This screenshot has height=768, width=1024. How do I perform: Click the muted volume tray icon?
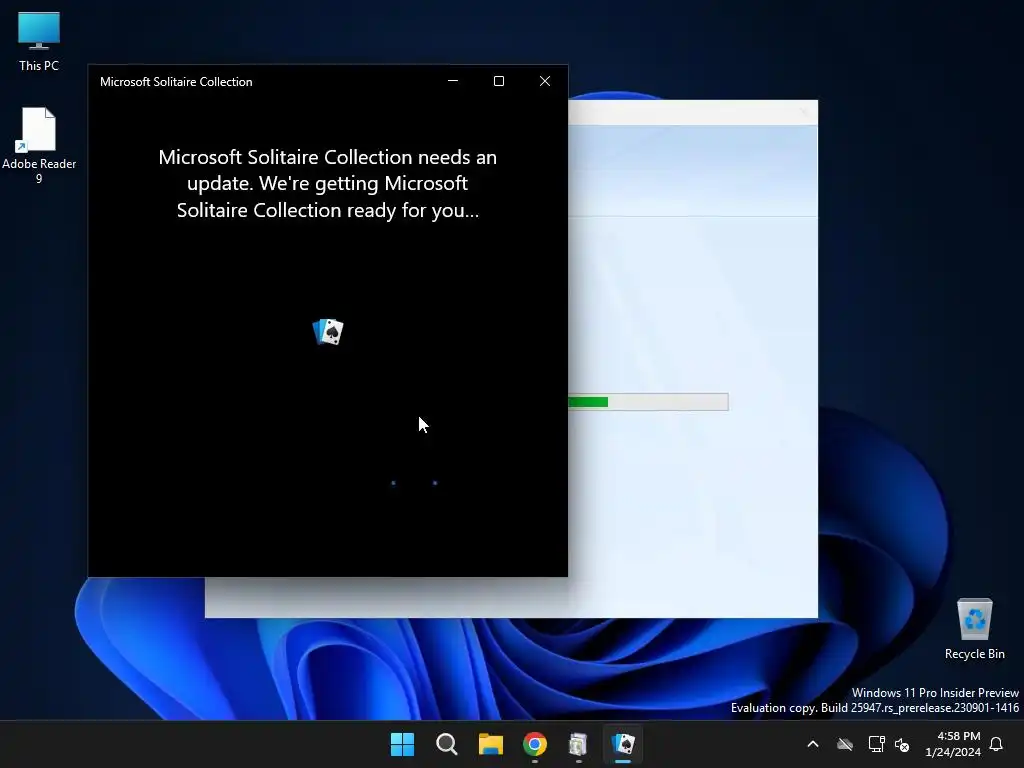[x=902, y=744]
